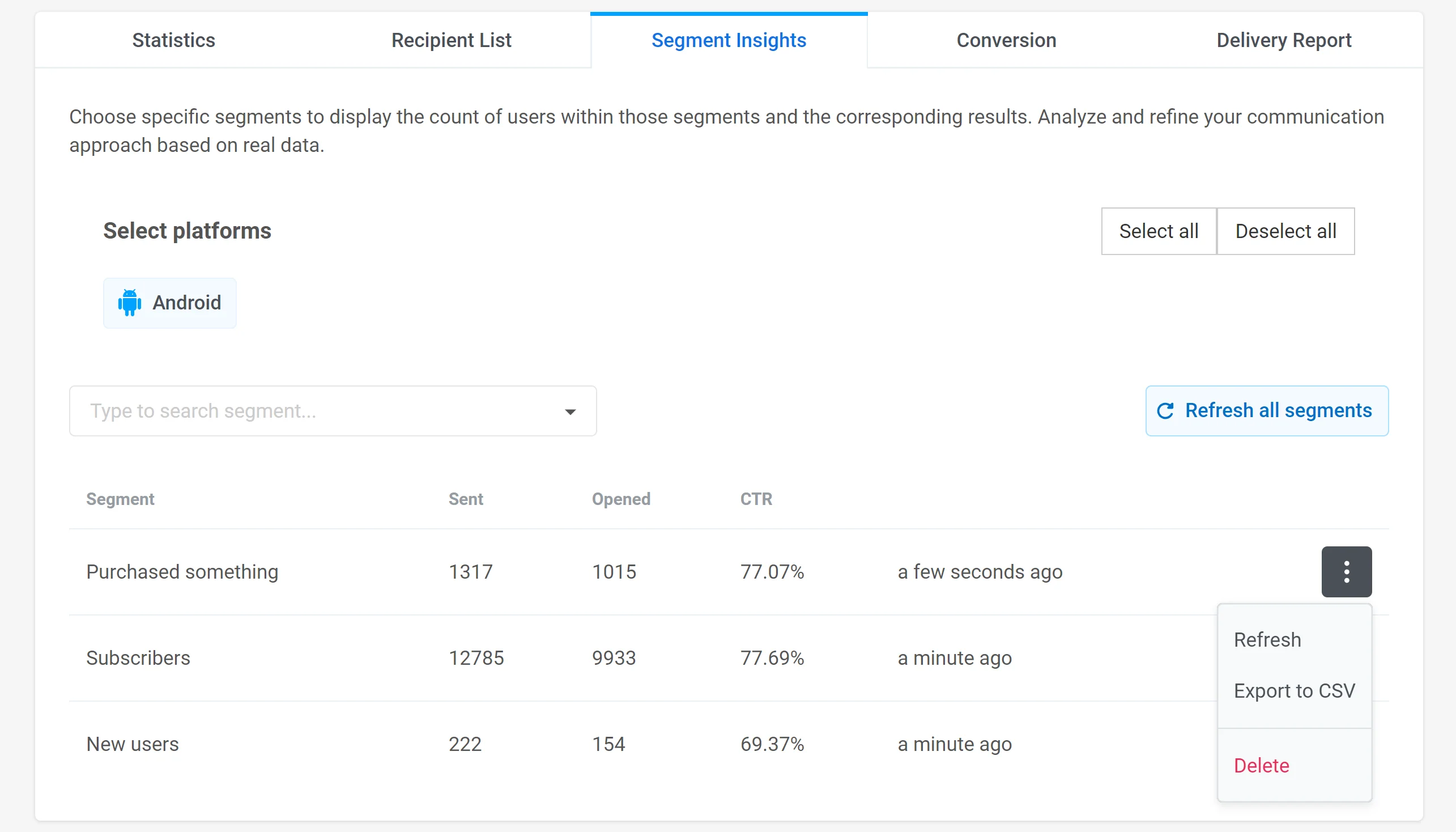This screenshot has height=832, width=1456.
Task: Expand the segment search dropdown arrow
Action: coord(569,411)
